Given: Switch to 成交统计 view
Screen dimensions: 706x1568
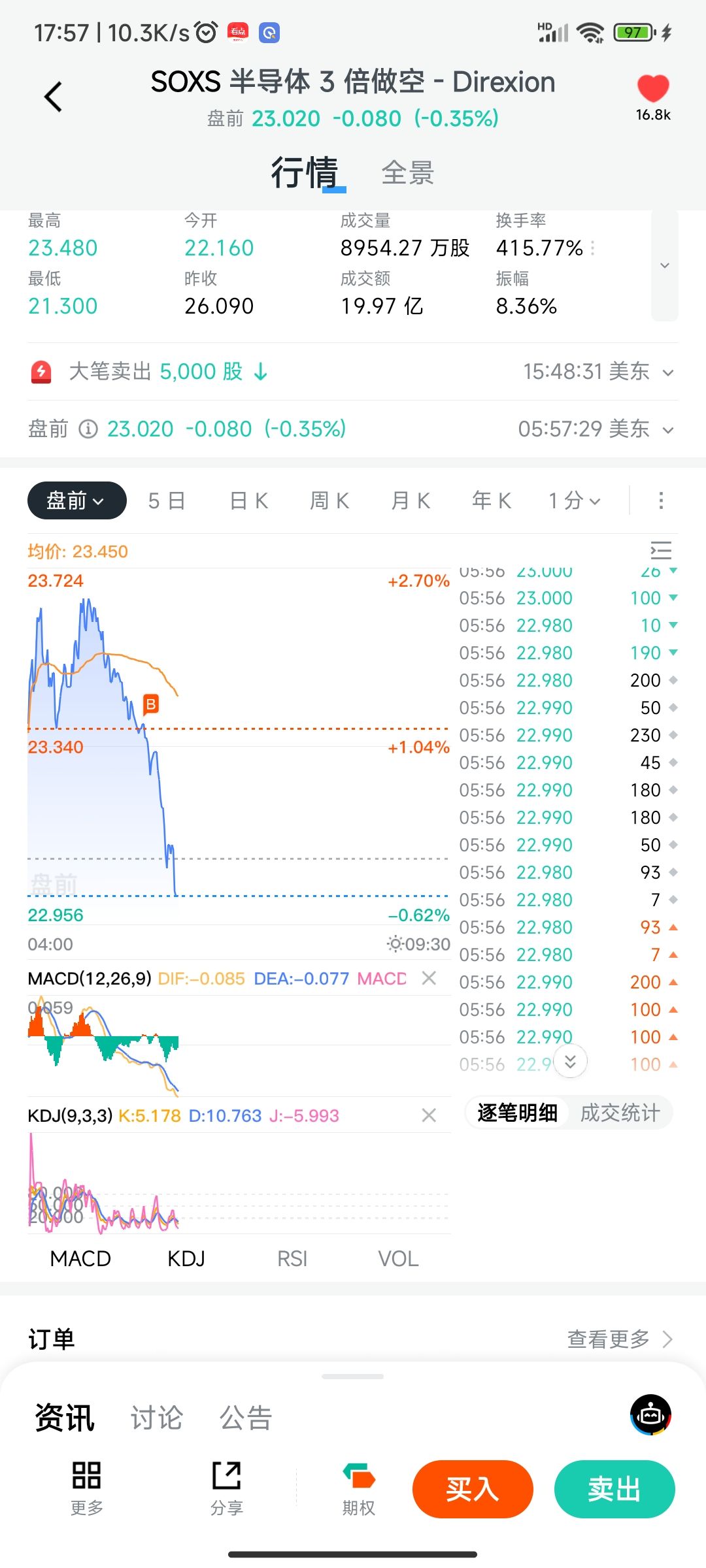Looking at the screenshot, I should (620, 1113).
